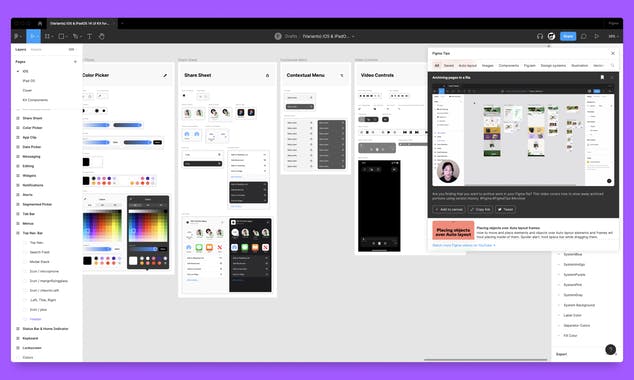
Task: Select the Figjam tab in Figma Tips
Action: point(530,65)
